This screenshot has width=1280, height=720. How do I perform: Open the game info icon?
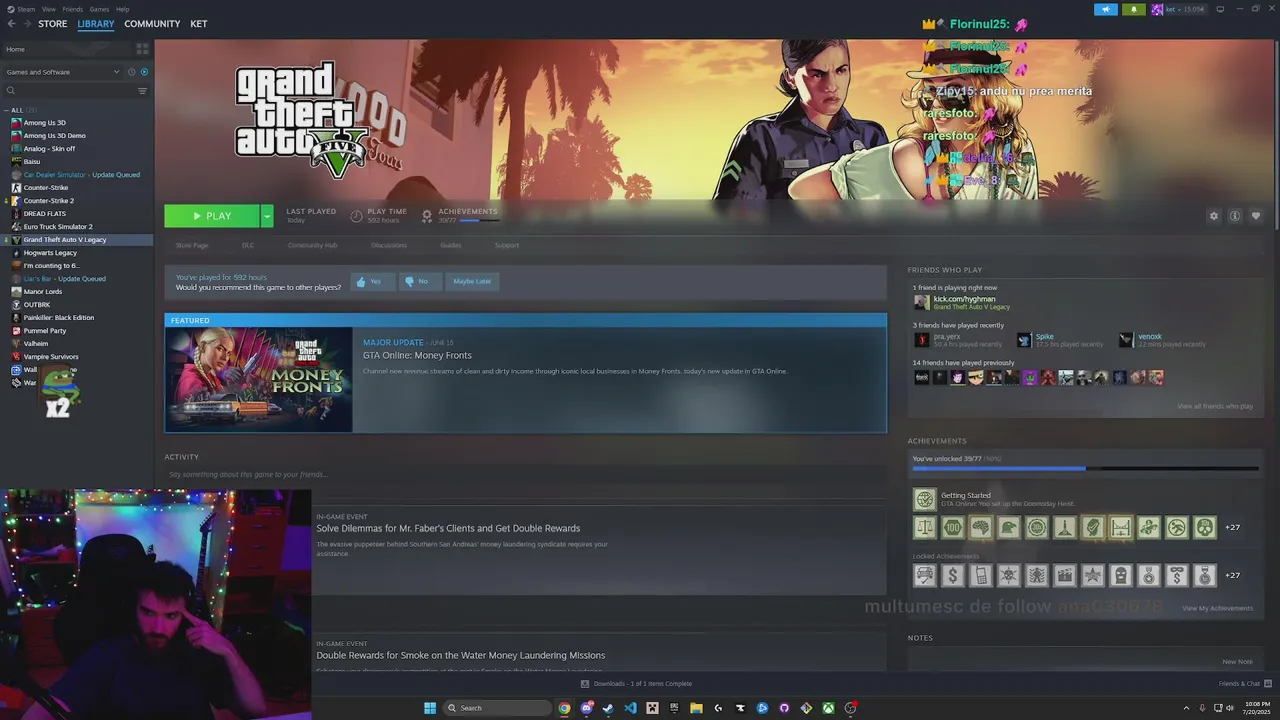[1235, 216]
